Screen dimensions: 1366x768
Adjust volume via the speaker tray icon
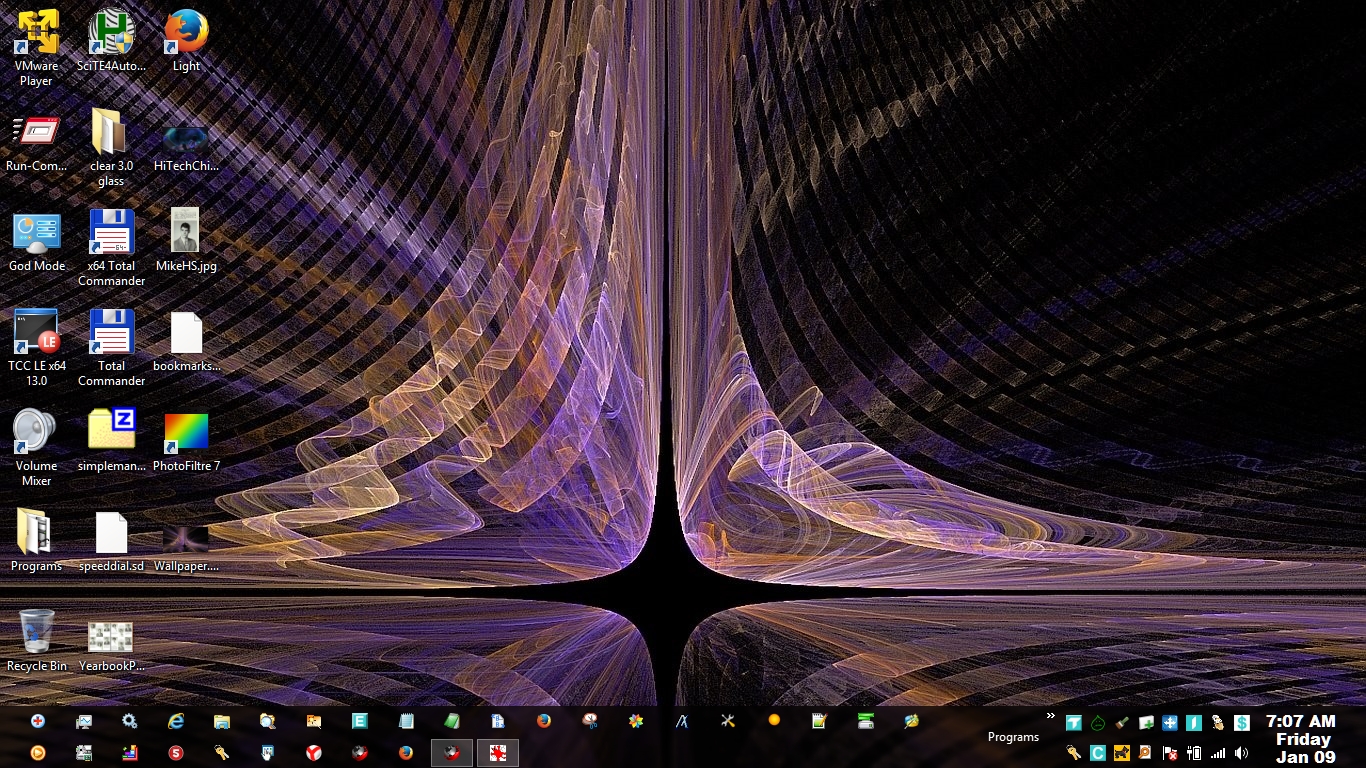pyautogui.click(x=1242, y=753)
